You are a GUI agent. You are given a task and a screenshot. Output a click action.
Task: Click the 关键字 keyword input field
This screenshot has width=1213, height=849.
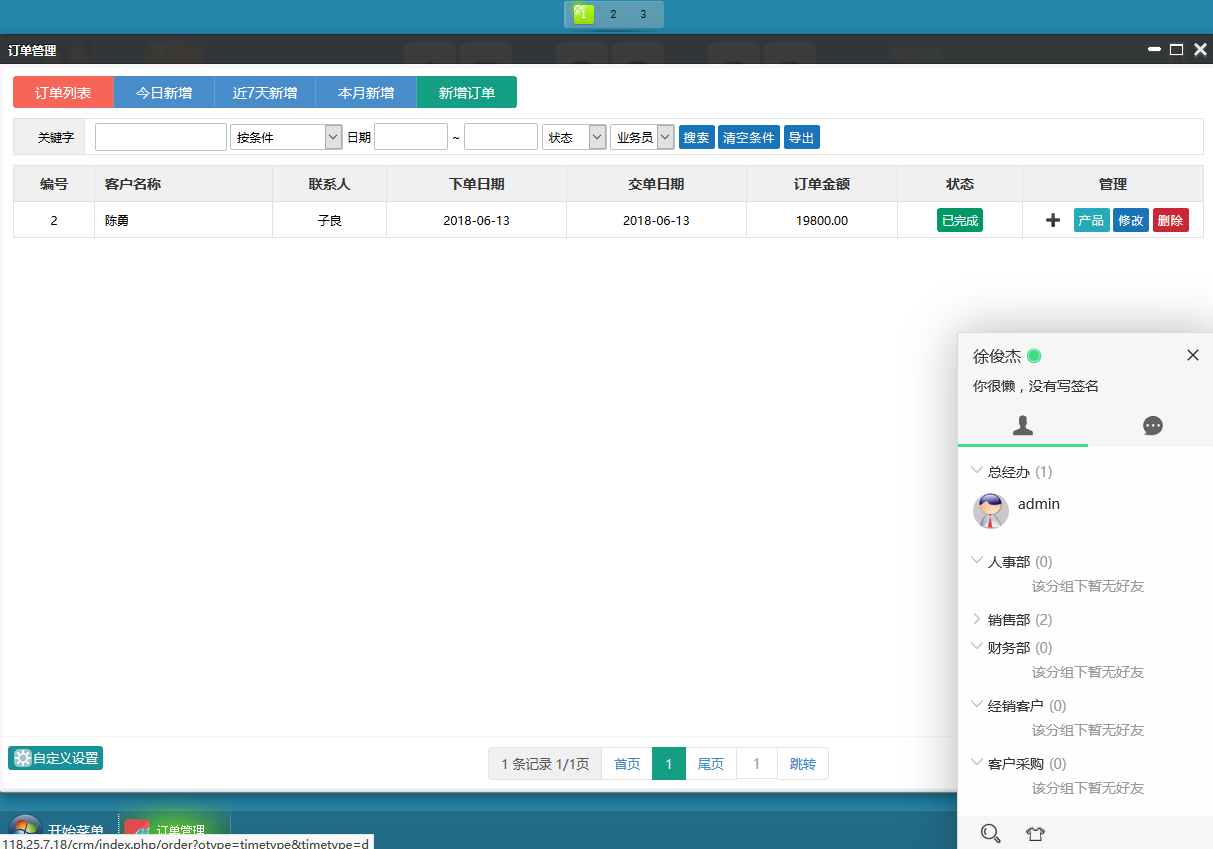click(x=160, y=137)
